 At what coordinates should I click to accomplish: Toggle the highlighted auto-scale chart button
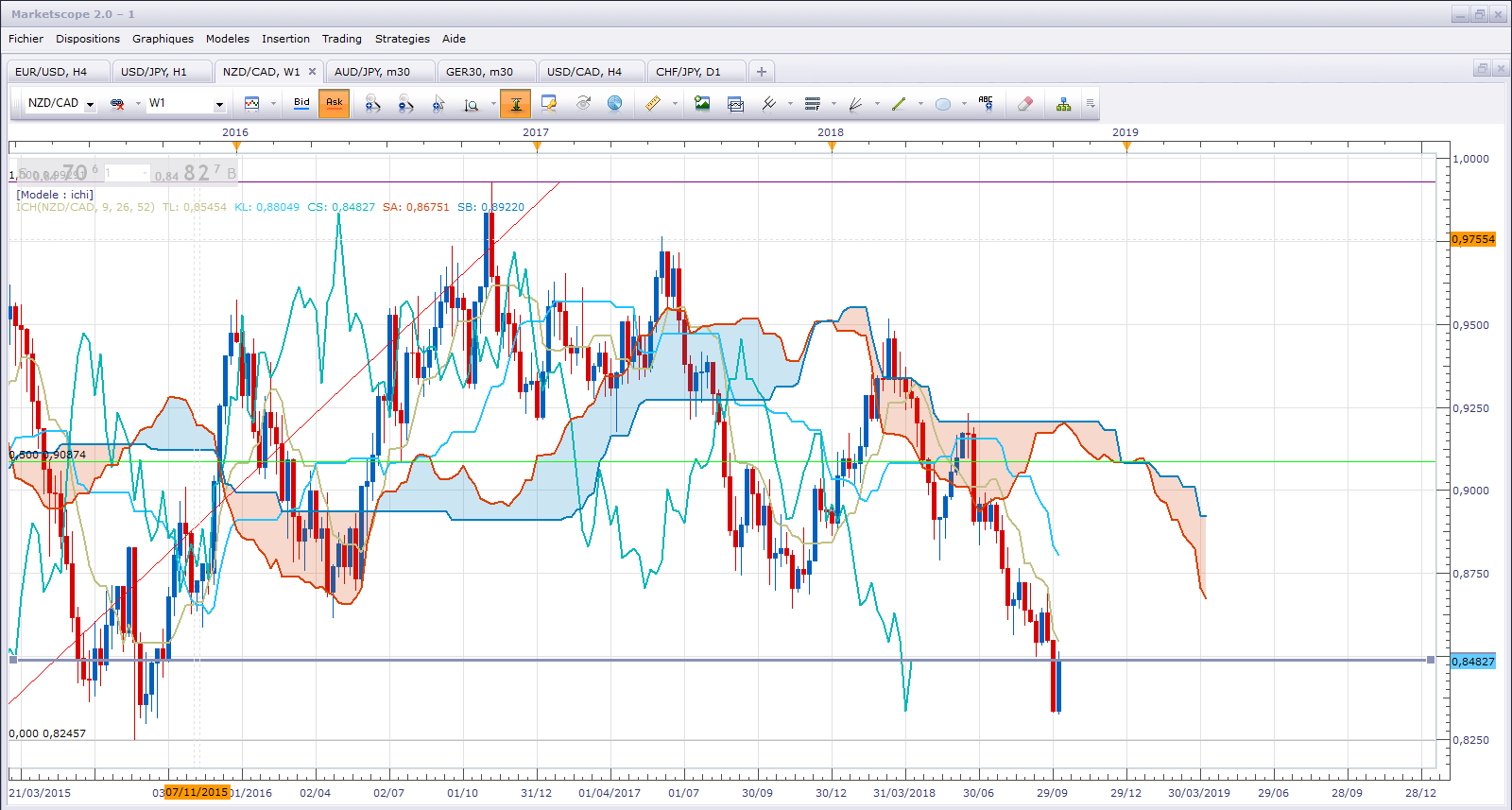tap(515, 104)
